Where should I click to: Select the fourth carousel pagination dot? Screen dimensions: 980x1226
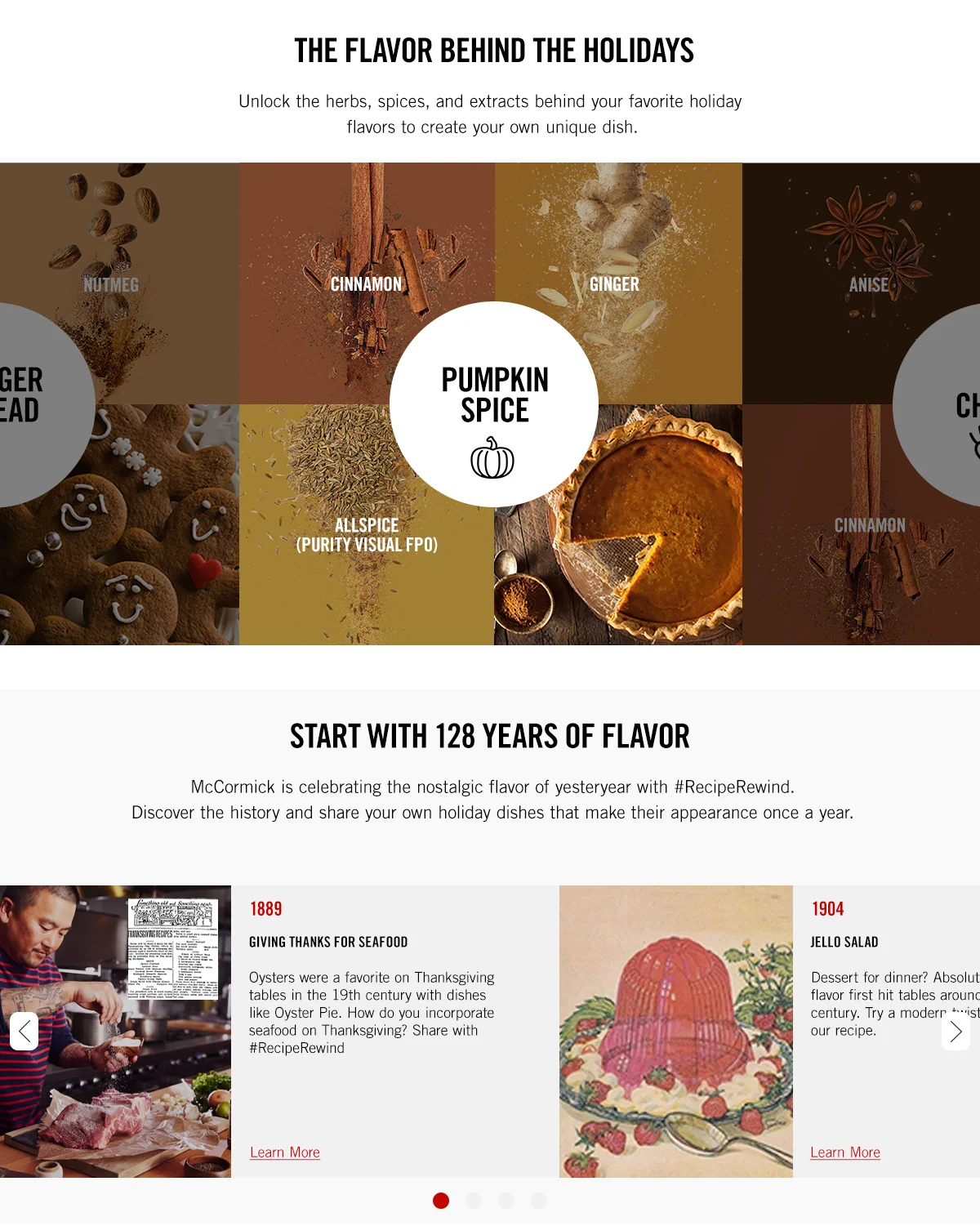click(x=539, y=1200)
